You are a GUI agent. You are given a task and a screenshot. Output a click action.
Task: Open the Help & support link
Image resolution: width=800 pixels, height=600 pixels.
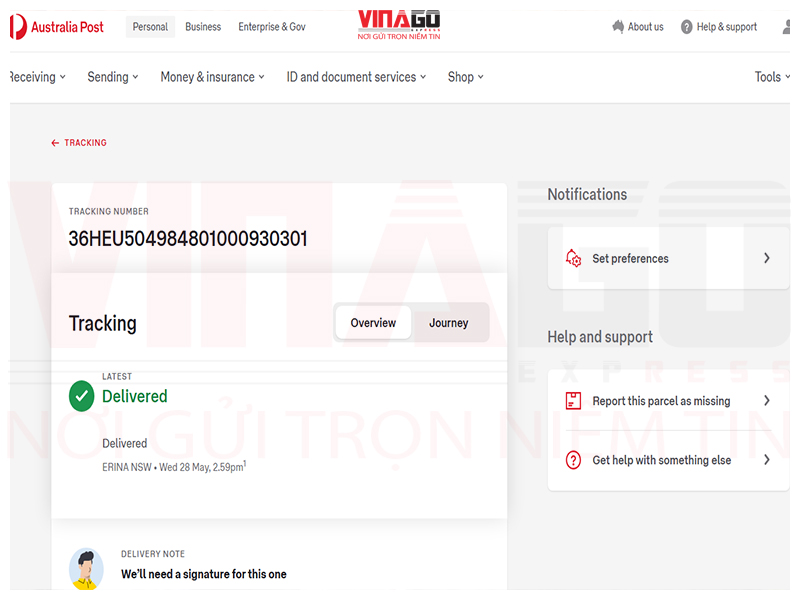tap(719, 27)
